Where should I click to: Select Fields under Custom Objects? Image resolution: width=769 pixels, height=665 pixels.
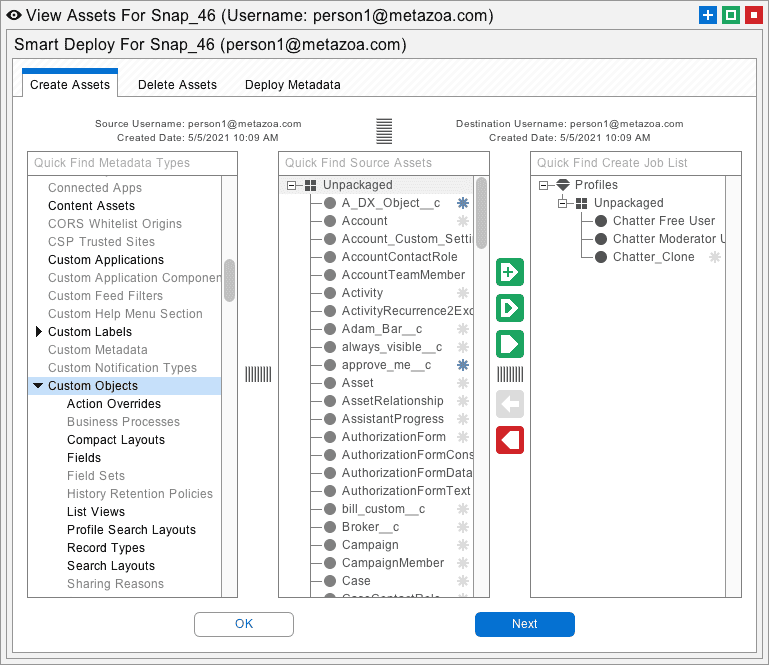84,458
